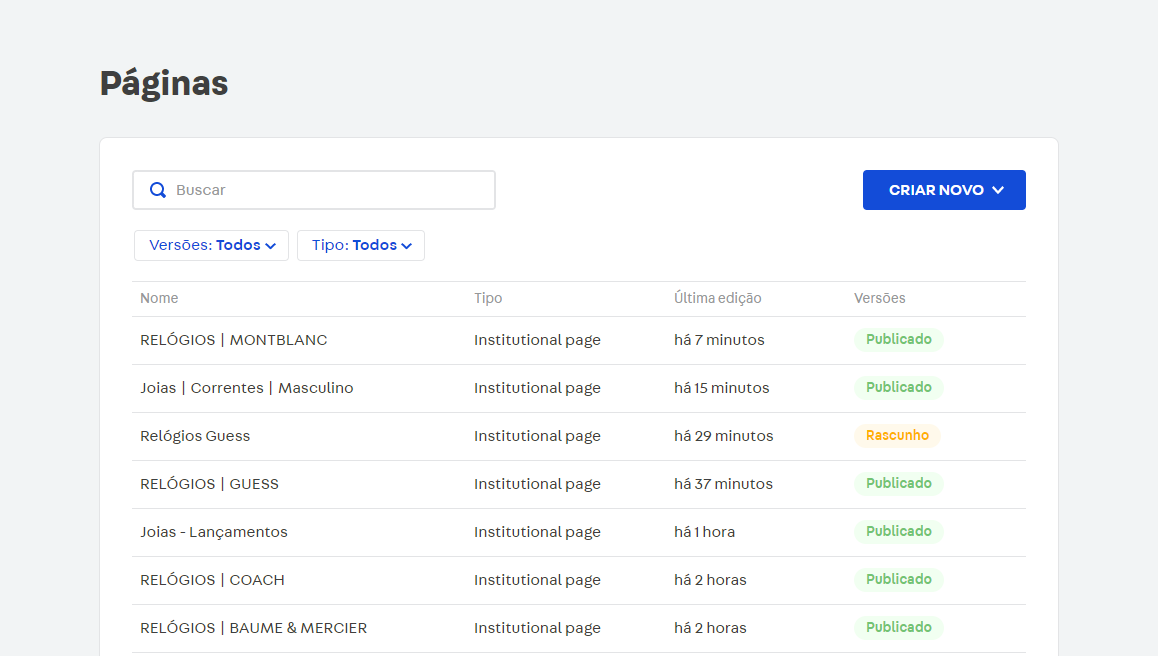Click the Versões column header
Viewport: 1158px width, 656px height.
tap(879, 298)
